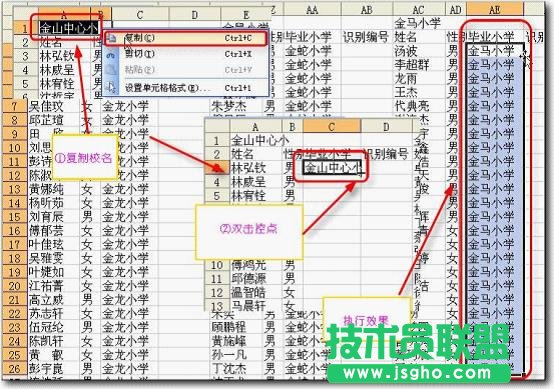Select row header 20 beside 江祐菁
Viewport: 554px width, 389px height.
click(x=14, y=285)
